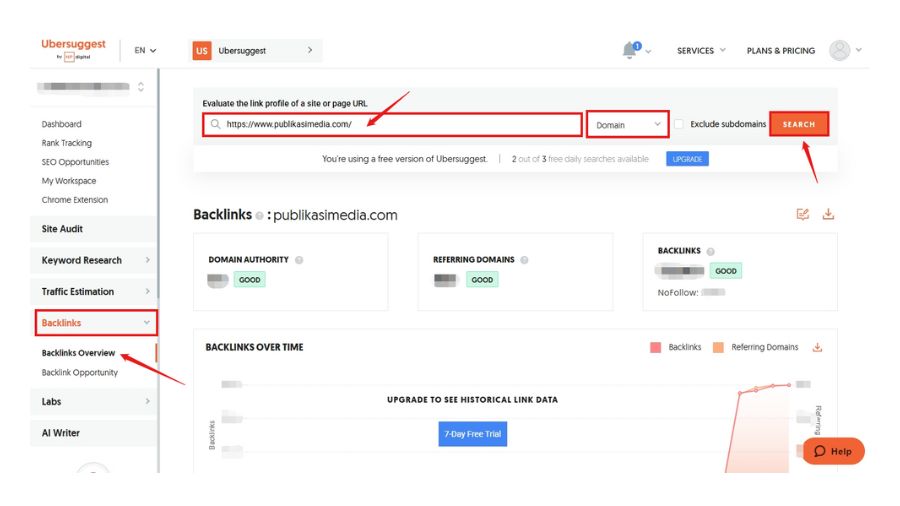Collapse the Backlinks sidebar section
900x506 pixels.
[x=96, y=323]
